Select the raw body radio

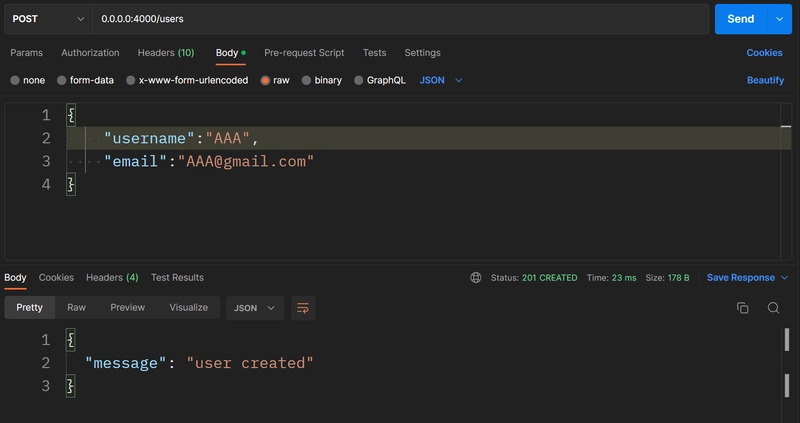[x=265, y=80]
